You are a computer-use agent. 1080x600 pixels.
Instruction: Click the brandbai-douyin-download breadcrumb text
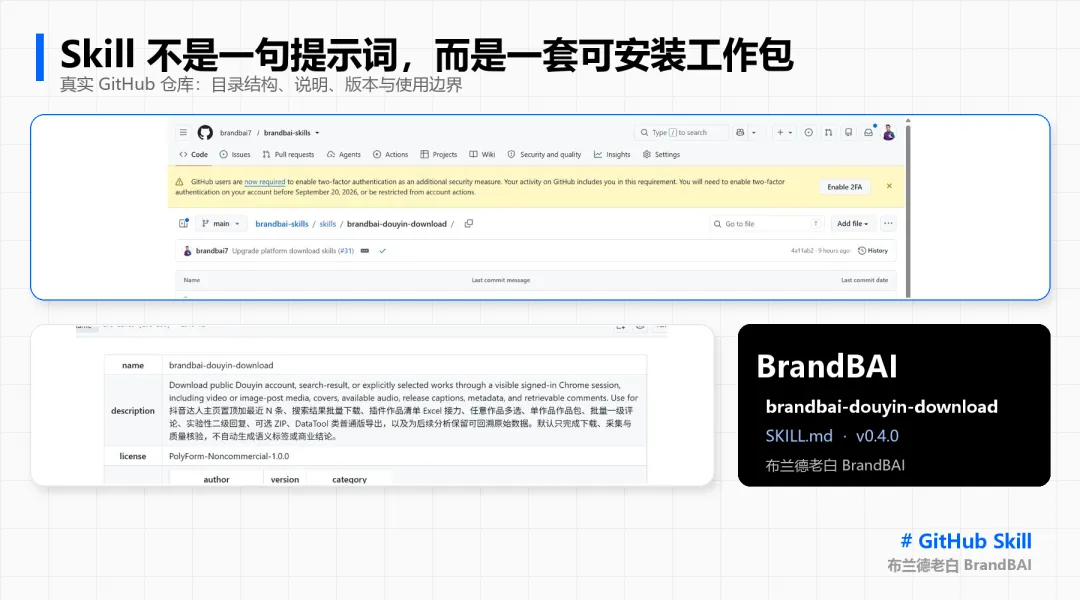coord(397,224)
